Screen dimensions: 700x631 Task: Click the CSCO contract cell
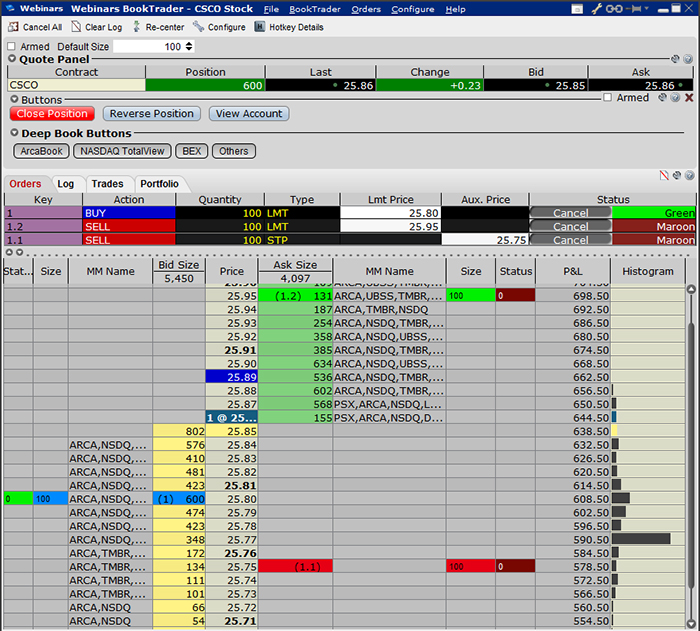(x=76, y=85)
